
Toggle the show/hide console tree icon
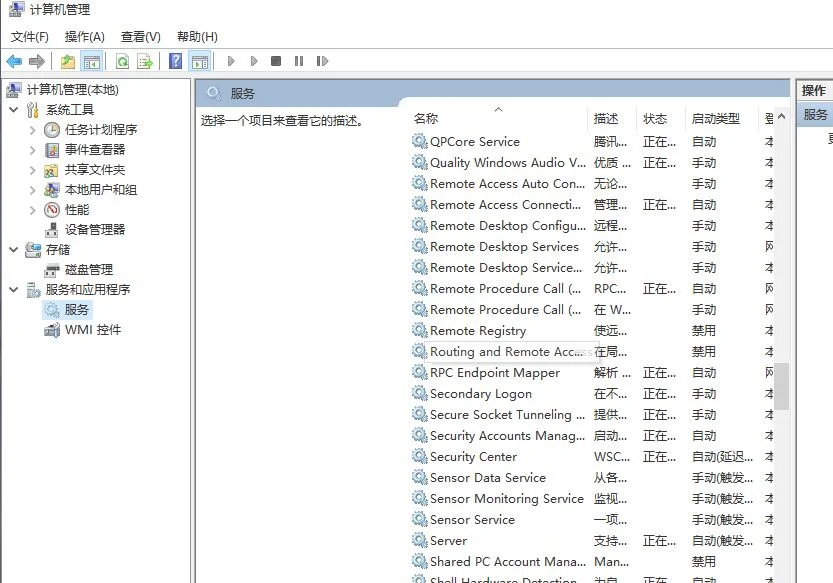point(91,62)
